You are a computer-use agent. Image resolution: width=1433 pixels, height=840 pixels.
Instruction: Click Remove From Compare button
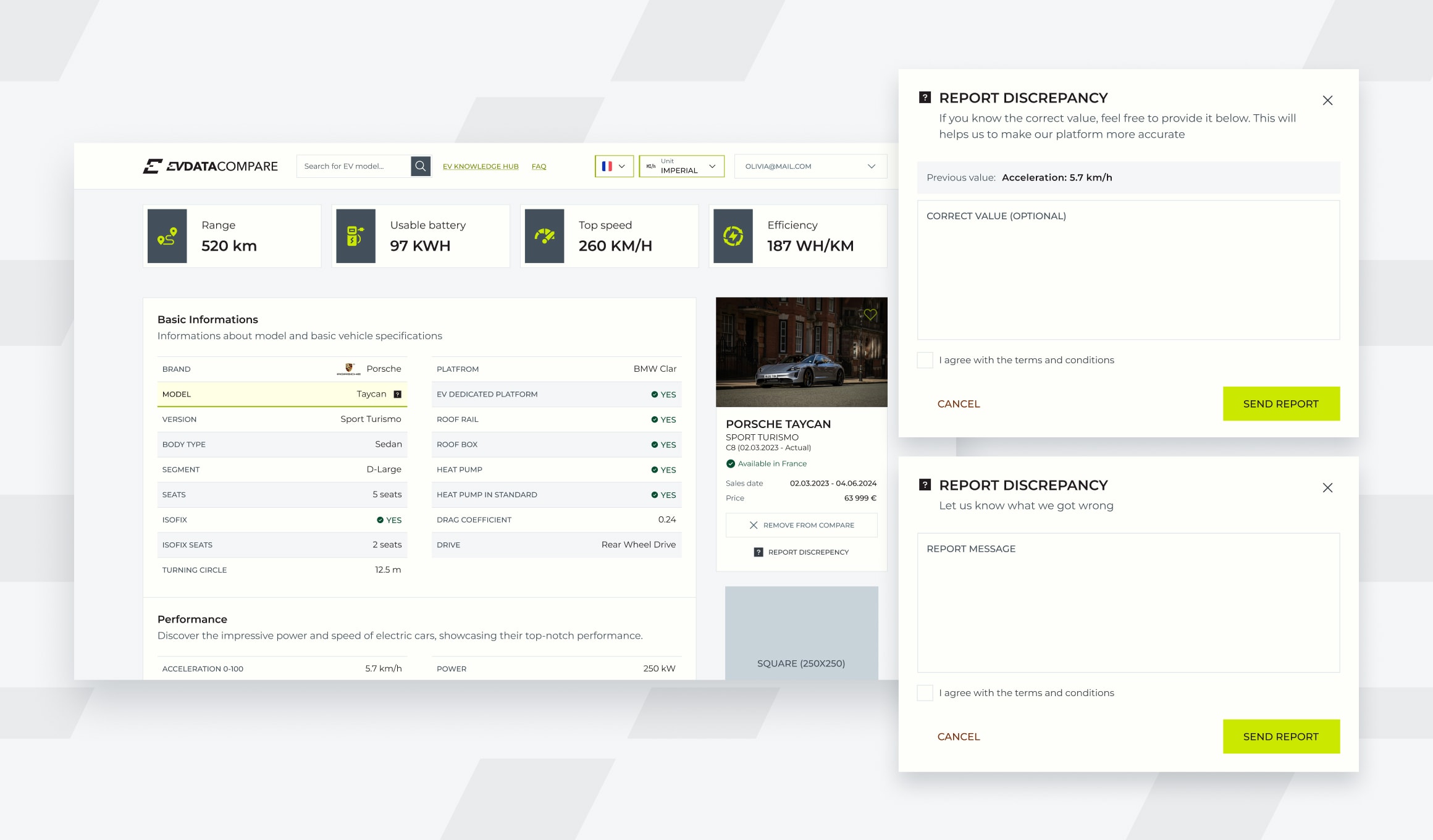[x=801, y=525]
